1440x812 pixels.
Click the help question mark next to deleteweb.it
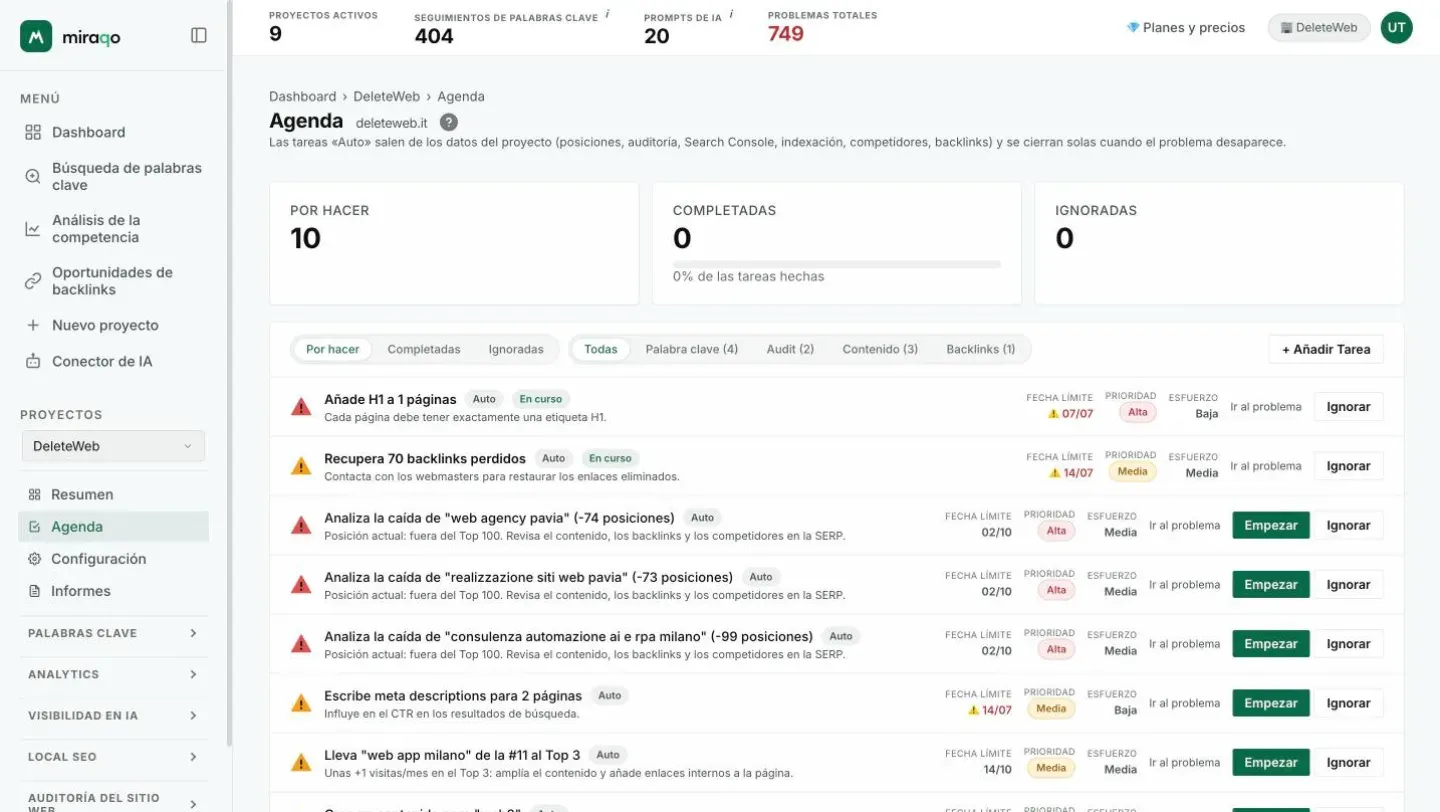click(x=449, y=122)
